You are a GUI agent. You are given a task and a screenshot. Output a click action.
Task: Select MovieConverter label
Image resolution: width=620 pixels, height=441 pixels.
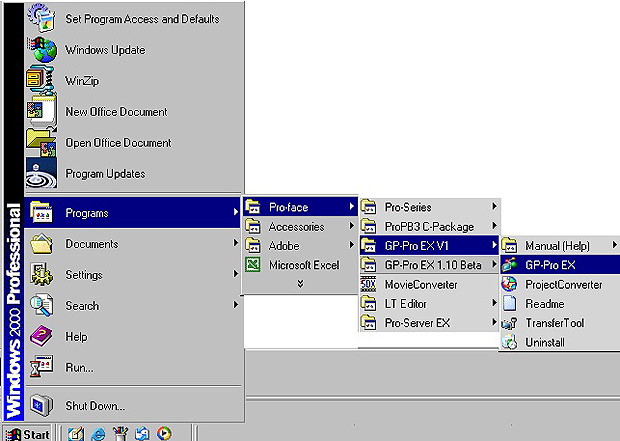421,284
